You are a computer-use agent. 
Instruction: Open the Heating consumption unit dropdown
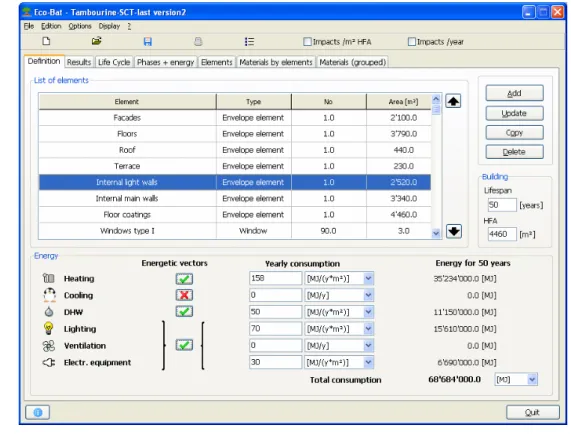(368, 279)
